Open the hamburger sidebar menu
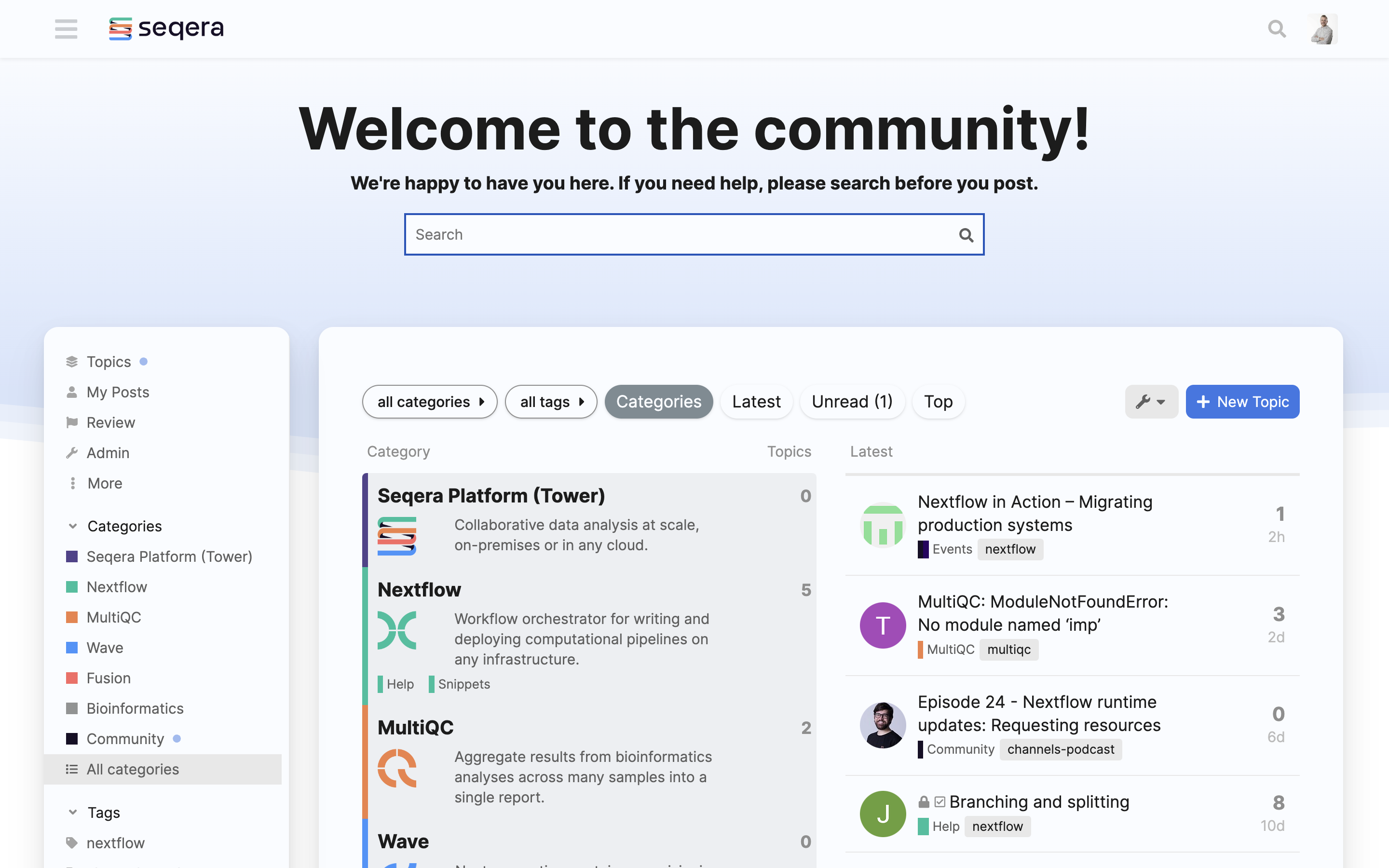The width and height of the screenshot is (1389, 868). point(66,29)
